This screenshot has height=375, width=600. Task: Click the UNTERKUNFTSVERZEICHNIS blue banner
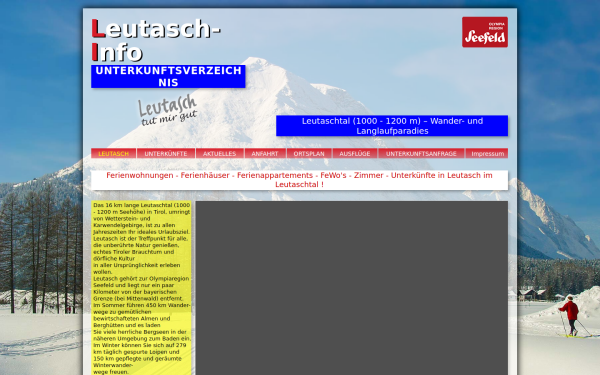pyautogui.click(x=168, y=77)
